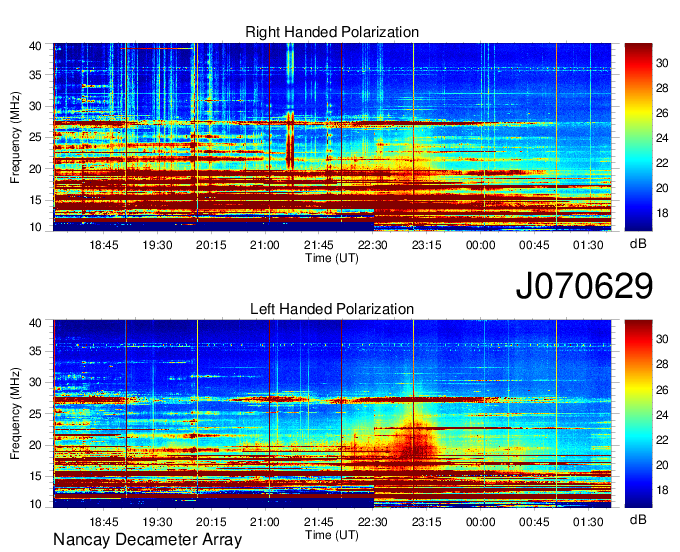The height and width of the screenshot is (552, 680).
Task: Click the 40 MHz tick on Left Handed frequency axis
Action: (35, 323)
